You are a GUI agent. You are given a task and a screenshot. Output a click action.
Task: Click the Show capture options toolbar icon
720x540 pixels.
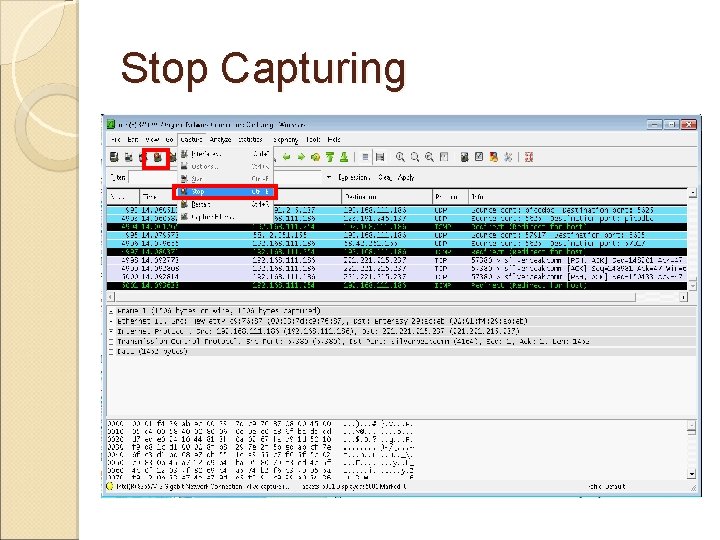click(x=129, y=158)
